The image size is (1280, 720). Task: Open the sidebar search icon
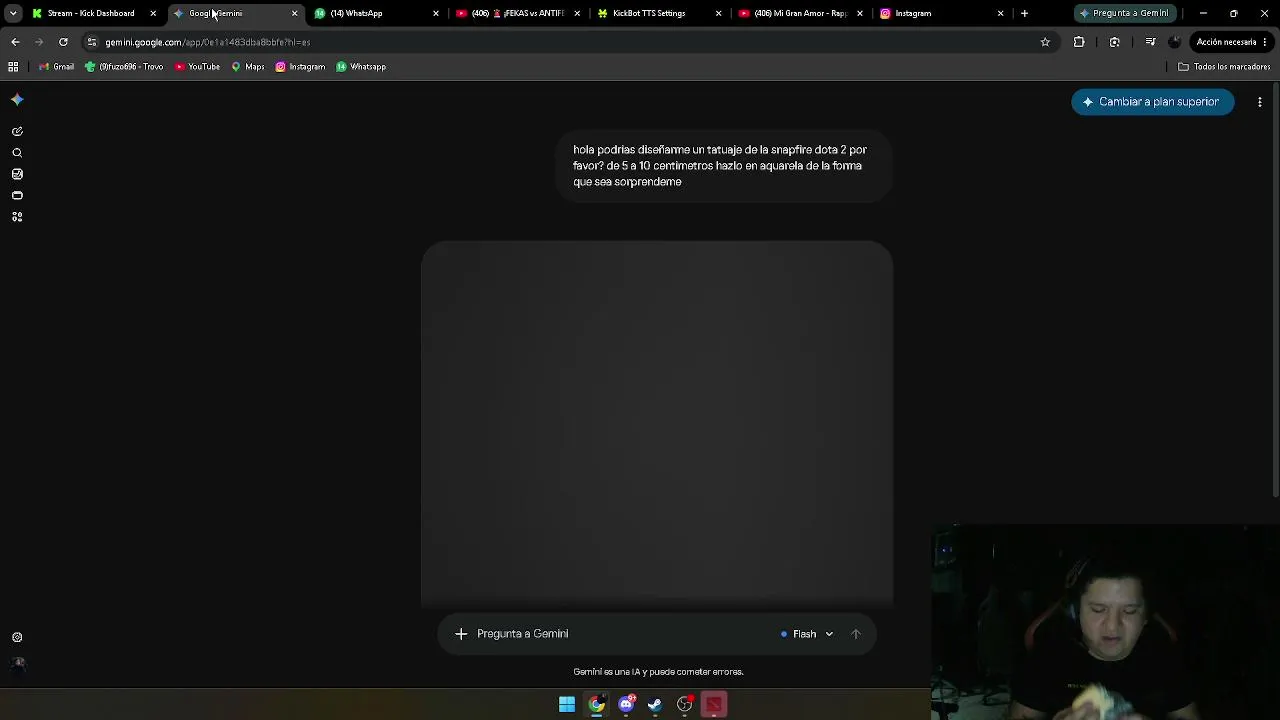click(17, 153)
